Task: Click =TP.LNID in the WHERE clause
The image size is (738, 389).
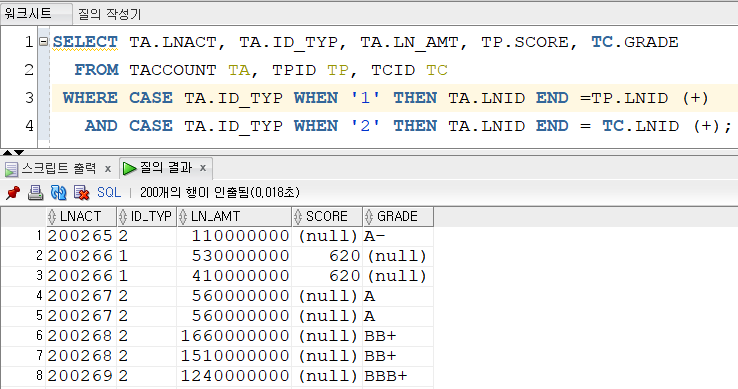Action: coord(624,97)
